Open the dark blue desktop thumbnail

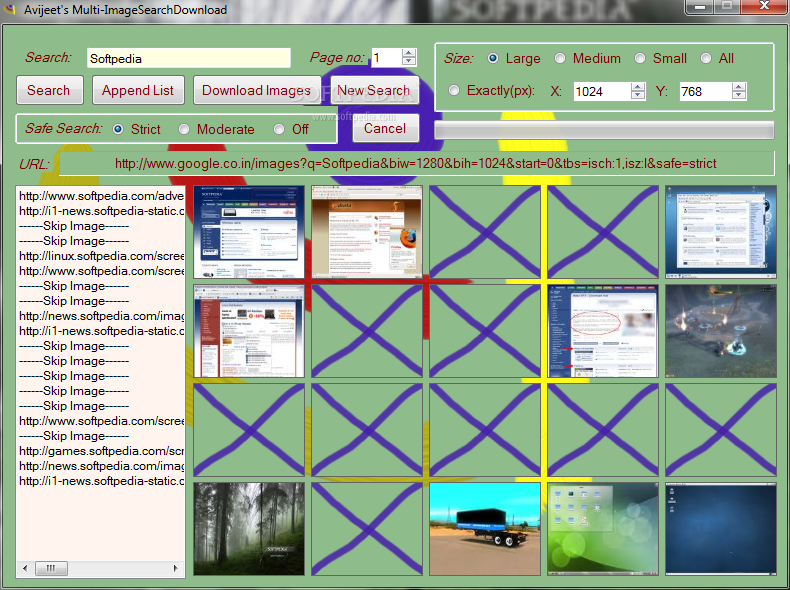click(721, 529)
